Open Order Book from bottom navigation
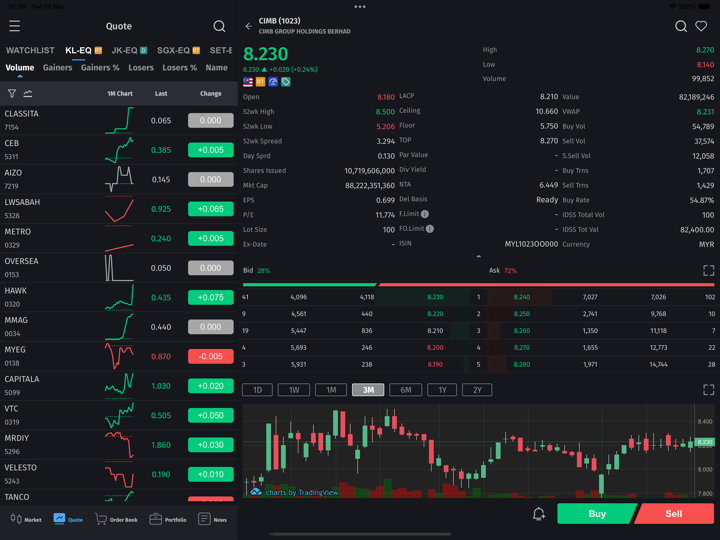This screenshot has width=720, height=540. [116, 519]
